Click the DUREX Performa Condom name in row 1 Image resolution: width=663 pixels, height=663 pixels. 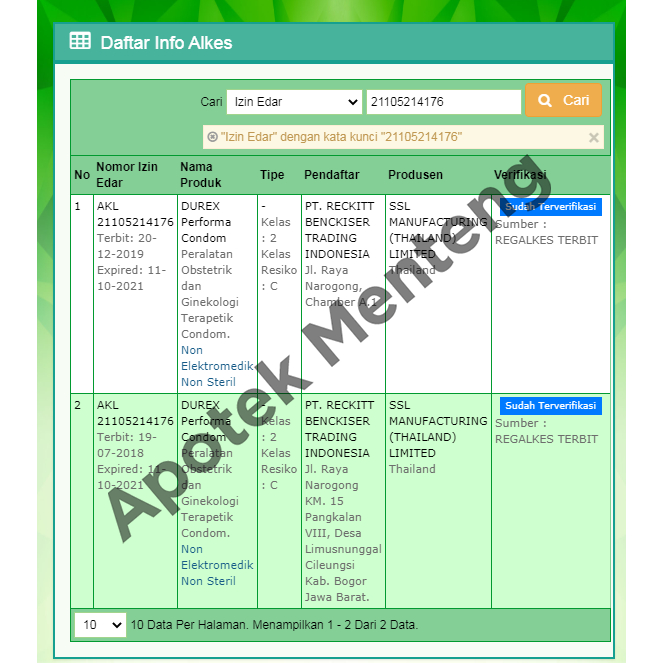(x=206, y=222)
